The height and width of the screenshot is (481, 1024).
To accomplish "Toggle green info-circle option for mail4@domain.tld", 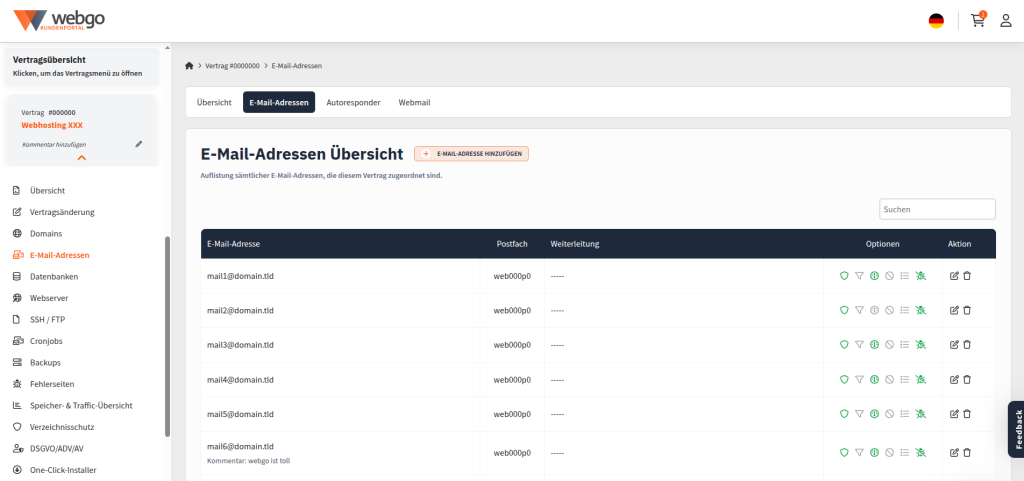I will pyautogui.click(x=874, y=379).
